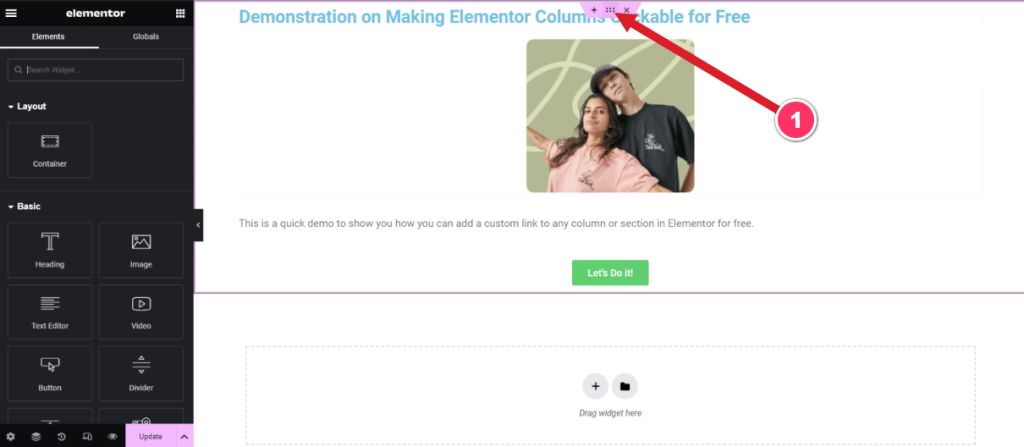
Task: Pick the Button widget
Action: click(50, 373)
